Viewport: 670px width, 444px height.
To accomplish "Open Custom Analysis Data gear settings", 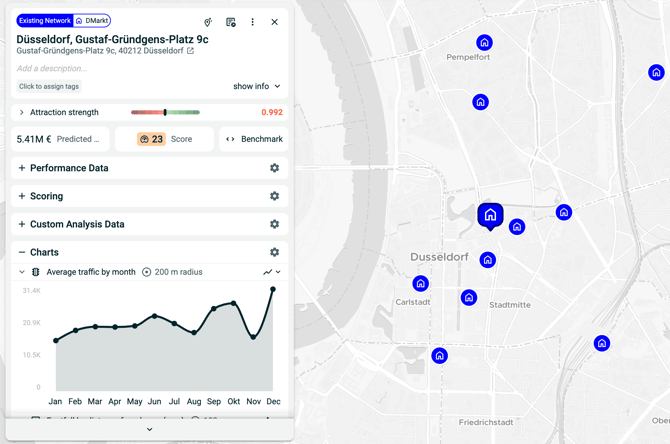I will coord(274,224).
